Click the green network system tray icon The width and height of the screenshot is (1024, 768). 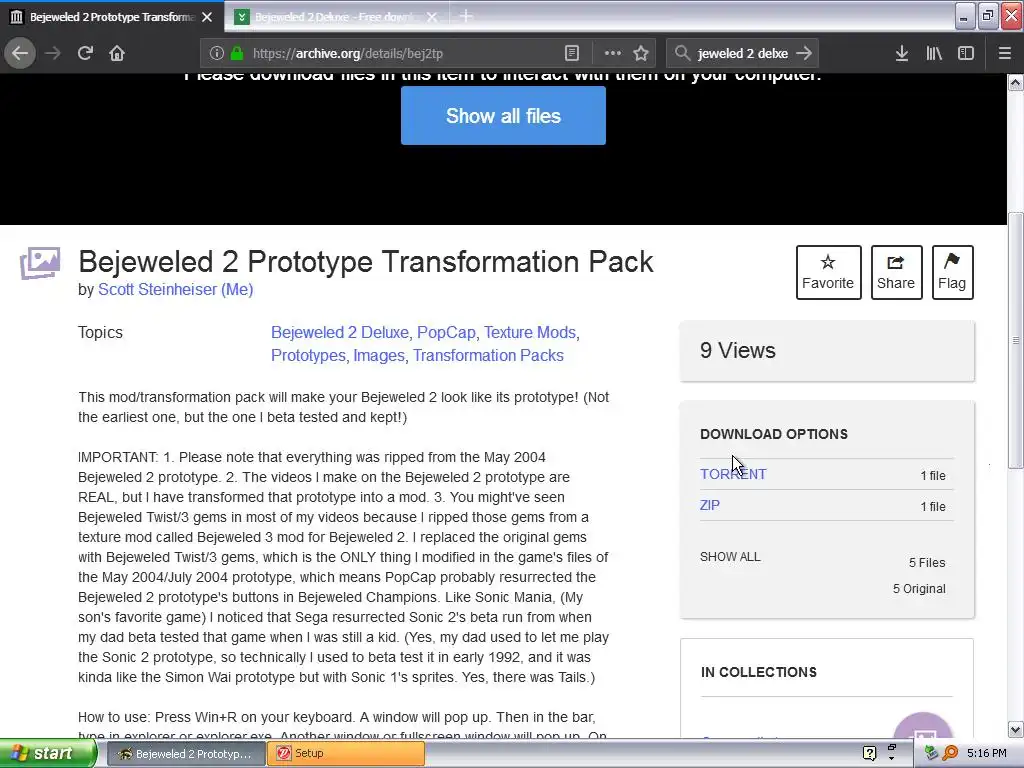point(931,753)
